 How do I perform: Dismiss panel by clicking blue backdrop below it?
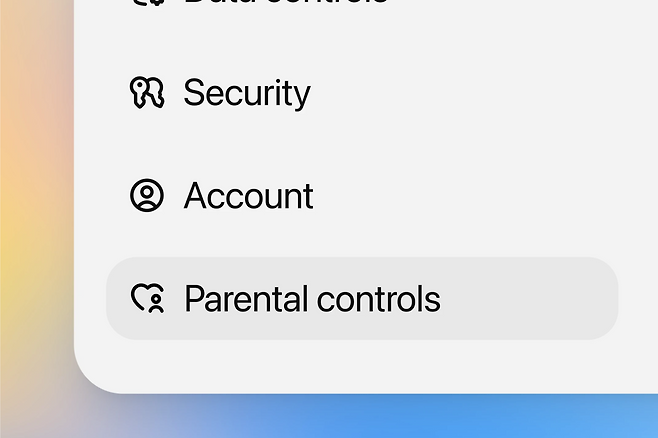point(400,418)
